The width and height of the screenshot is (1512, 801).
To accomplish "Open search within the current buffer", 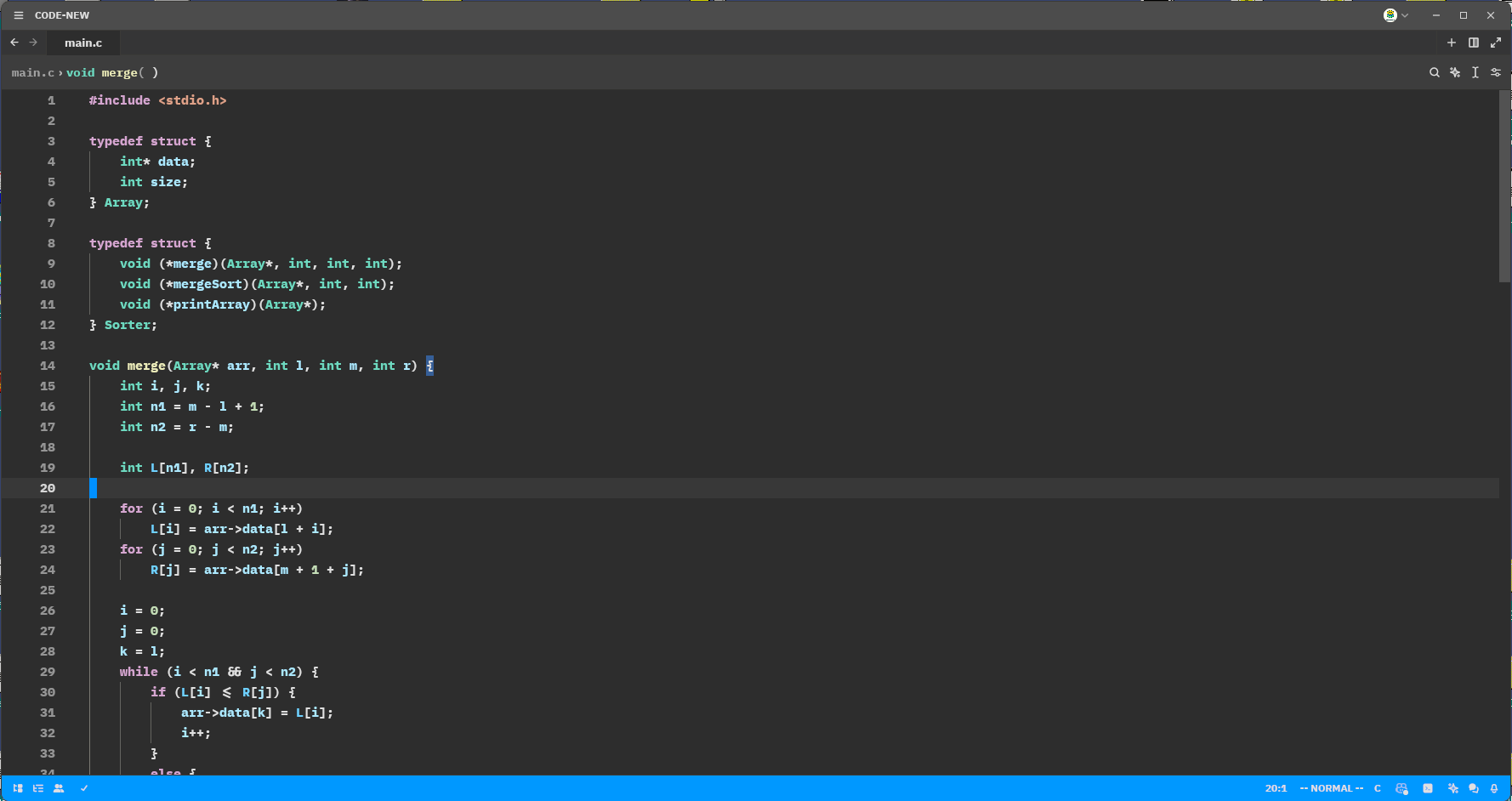I will [x=1435, y=72].
